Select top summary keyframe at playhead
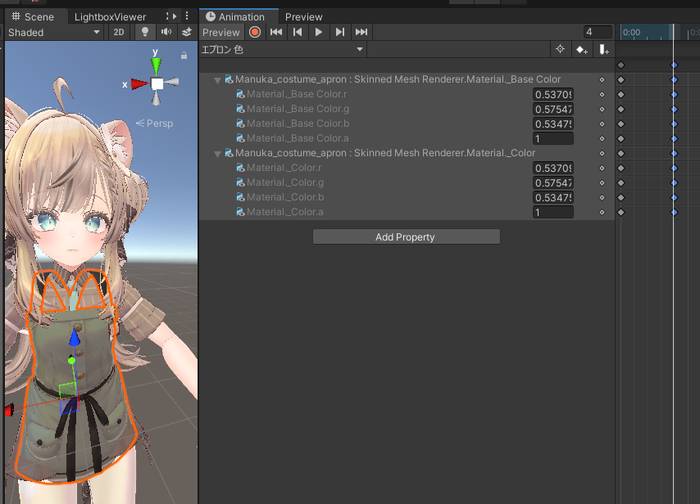 [x=674, y=65]
